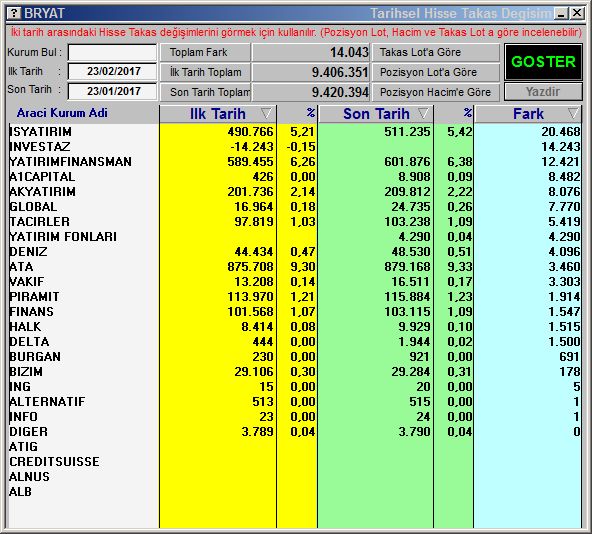Click Son Tarih value 24.735

(x=411, y=207)
